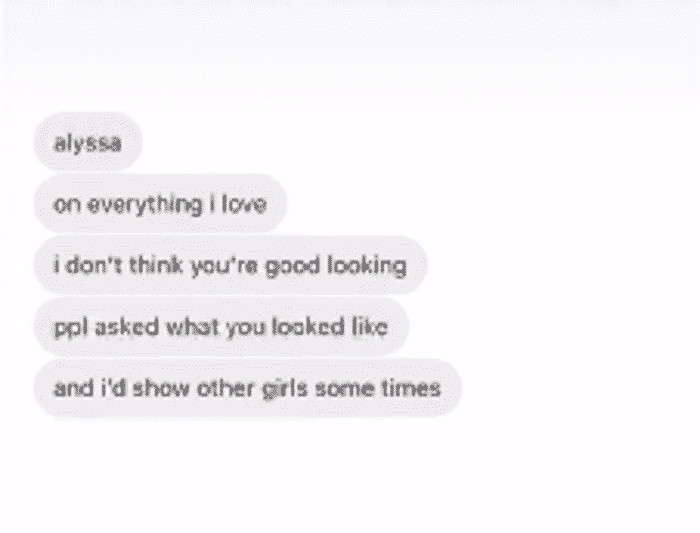Click the word "looking" in the third message
The width and height of the screenshot is (700, 533).
pos(370,266)
